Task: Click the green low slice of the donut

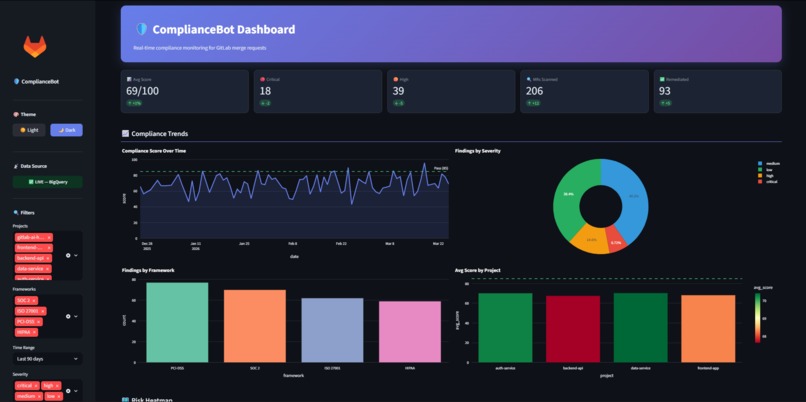Action: (x=568, y=195)
